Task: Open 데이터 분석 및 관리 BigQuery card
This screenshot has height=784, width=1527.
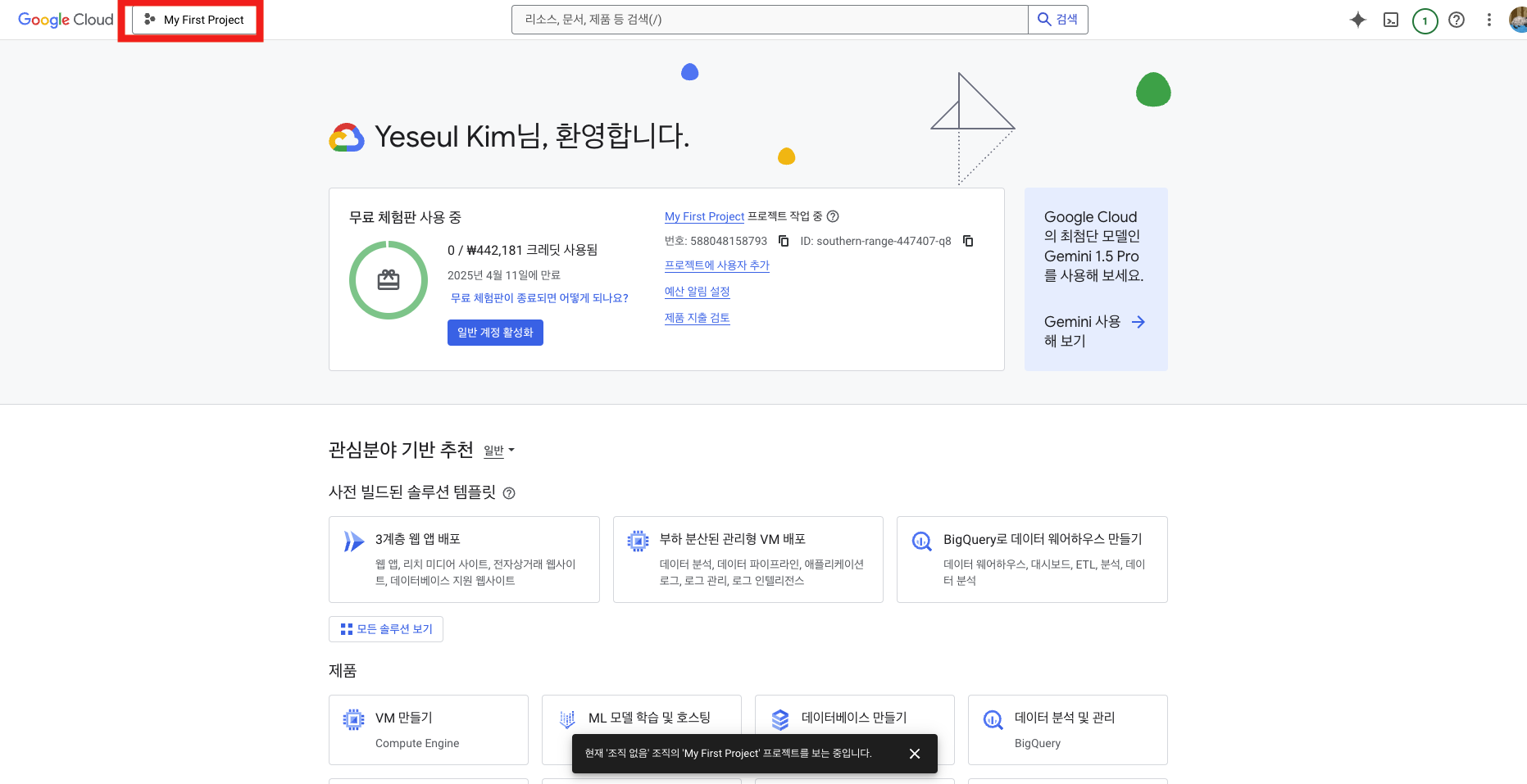Action: click(x=1068, y=730)
